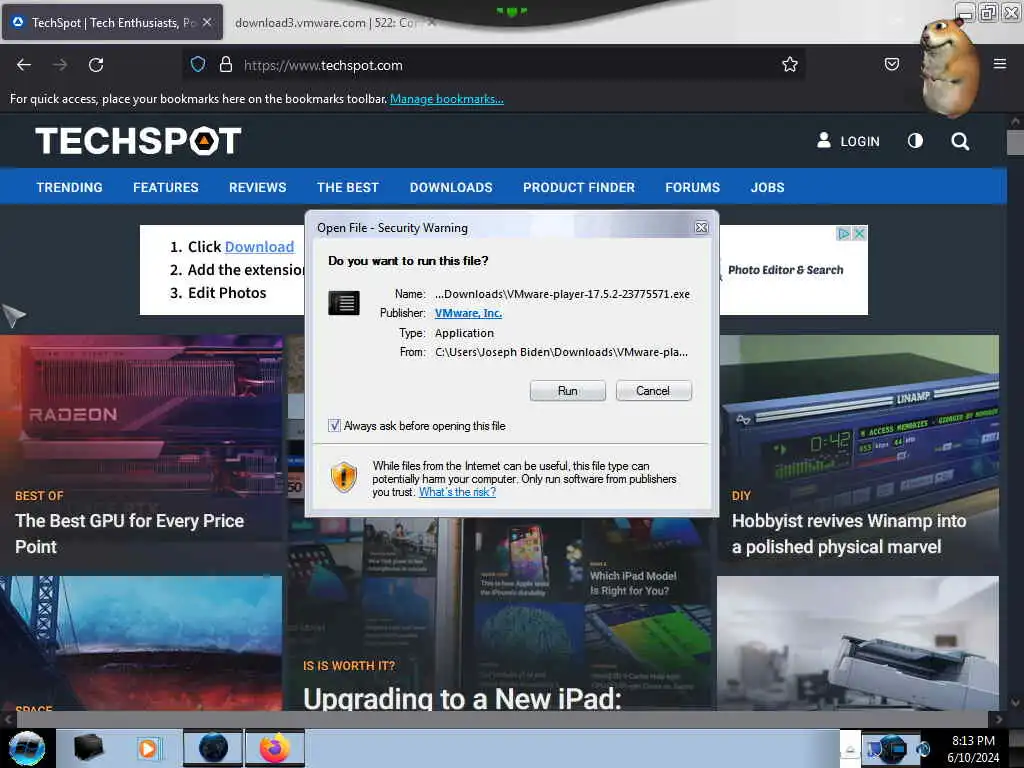Save page to Pocket icon
Viewport: 1024px width, 768px height.
tap(891, 64)
